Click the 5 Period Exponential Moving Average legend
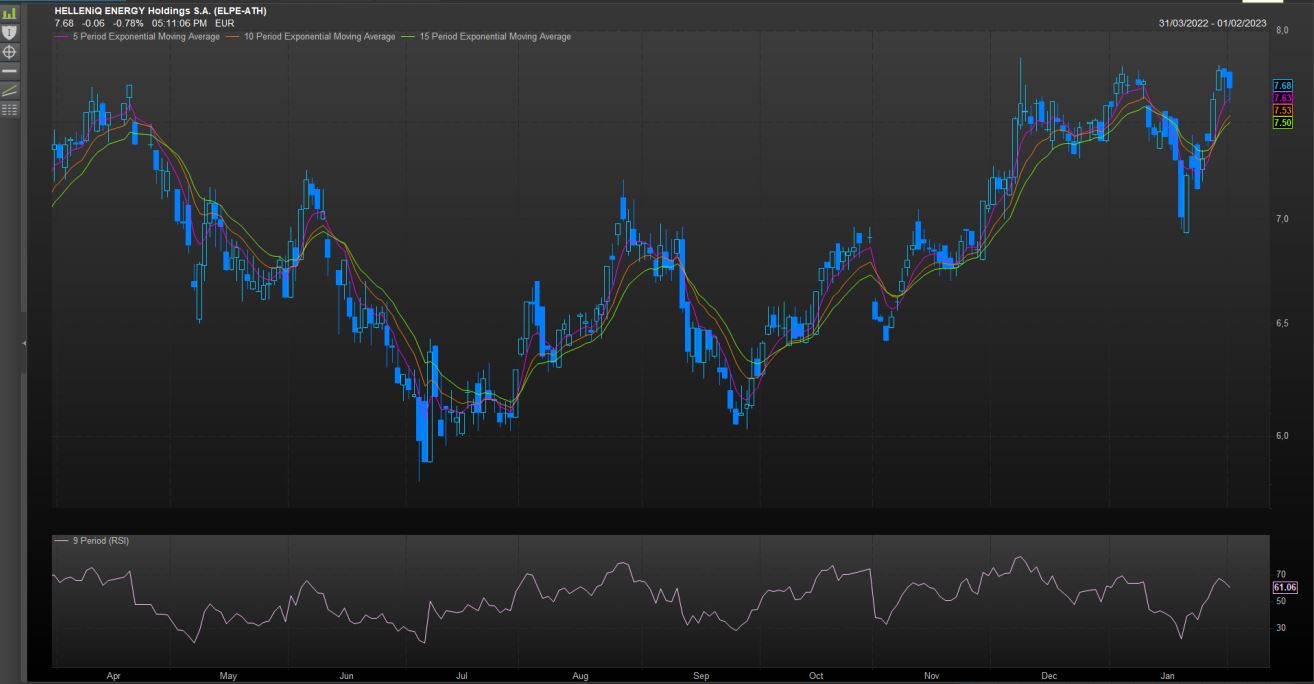Image resolution: width=1314 pixels, height=684 pixels. 146,37
